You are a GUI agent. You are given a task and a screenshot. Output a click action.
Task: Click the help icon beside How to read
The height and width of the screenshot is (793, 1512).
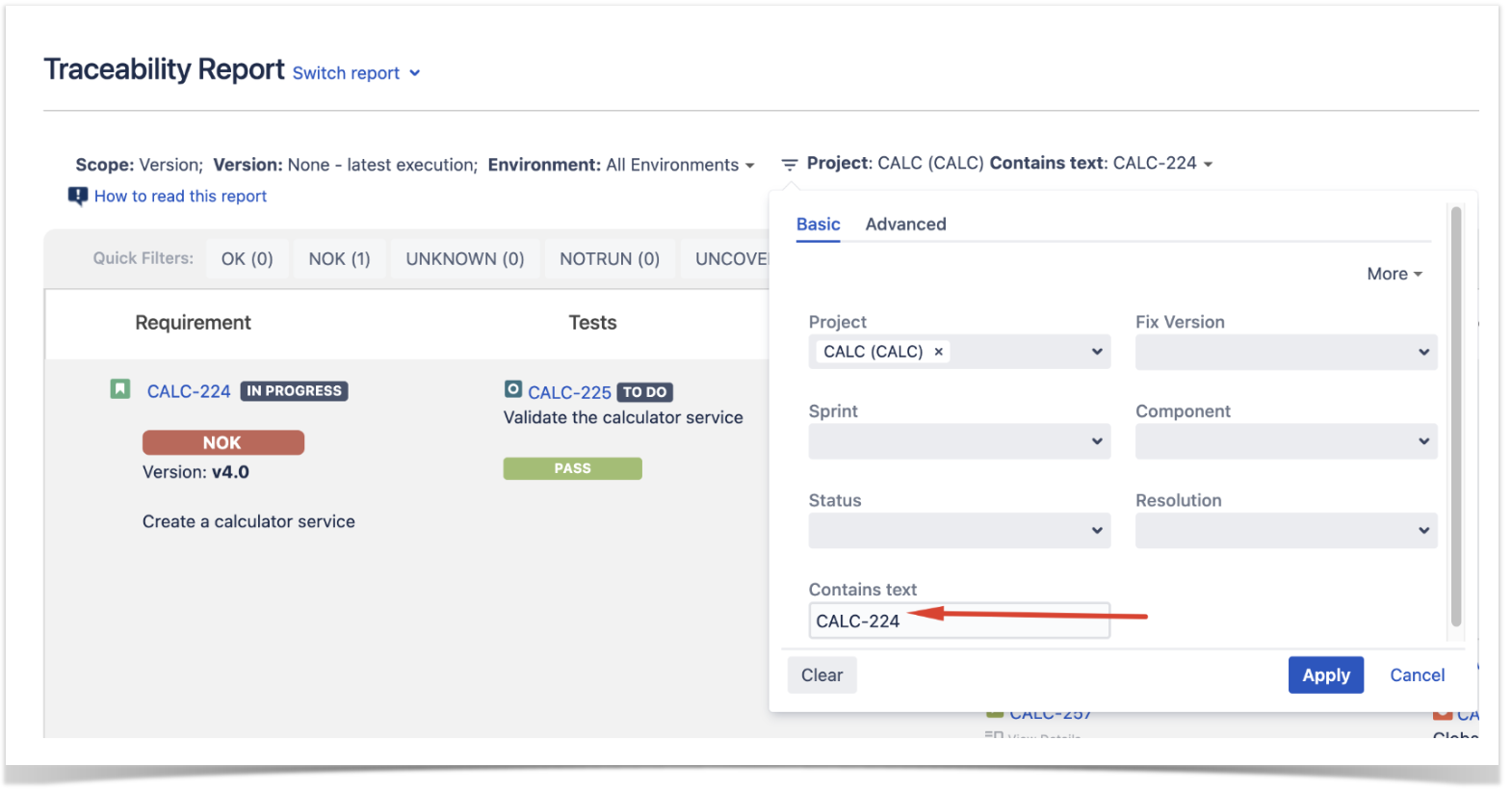[x=78, y=197]
